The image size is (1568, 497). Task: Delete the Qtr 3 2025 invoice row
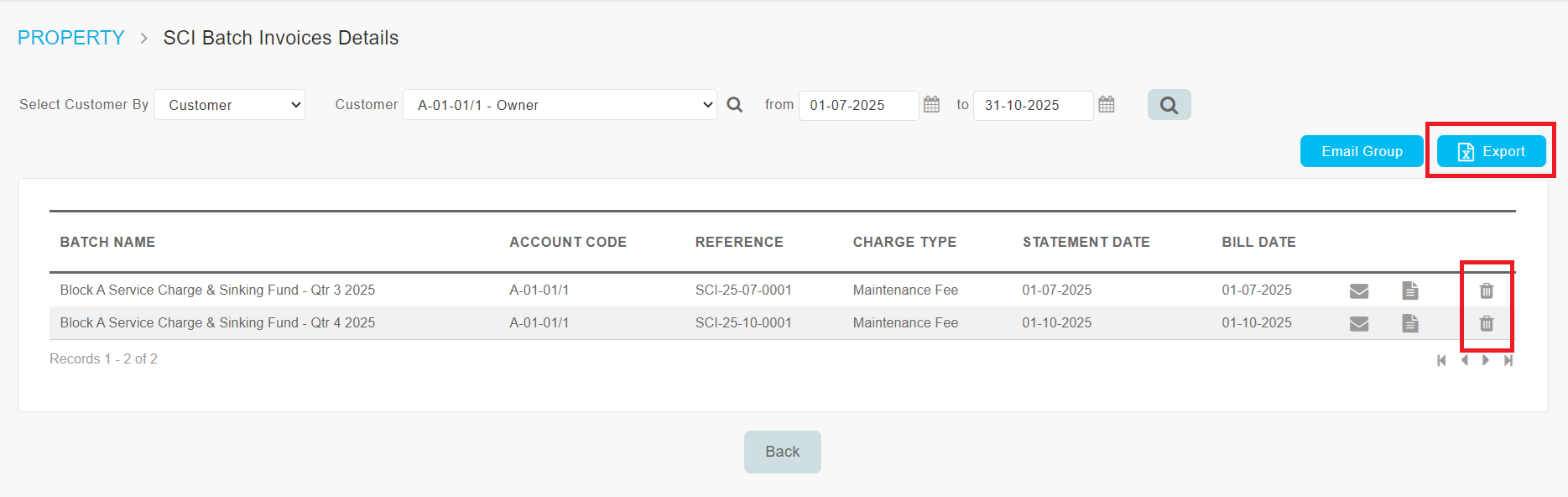[1487, 290]
